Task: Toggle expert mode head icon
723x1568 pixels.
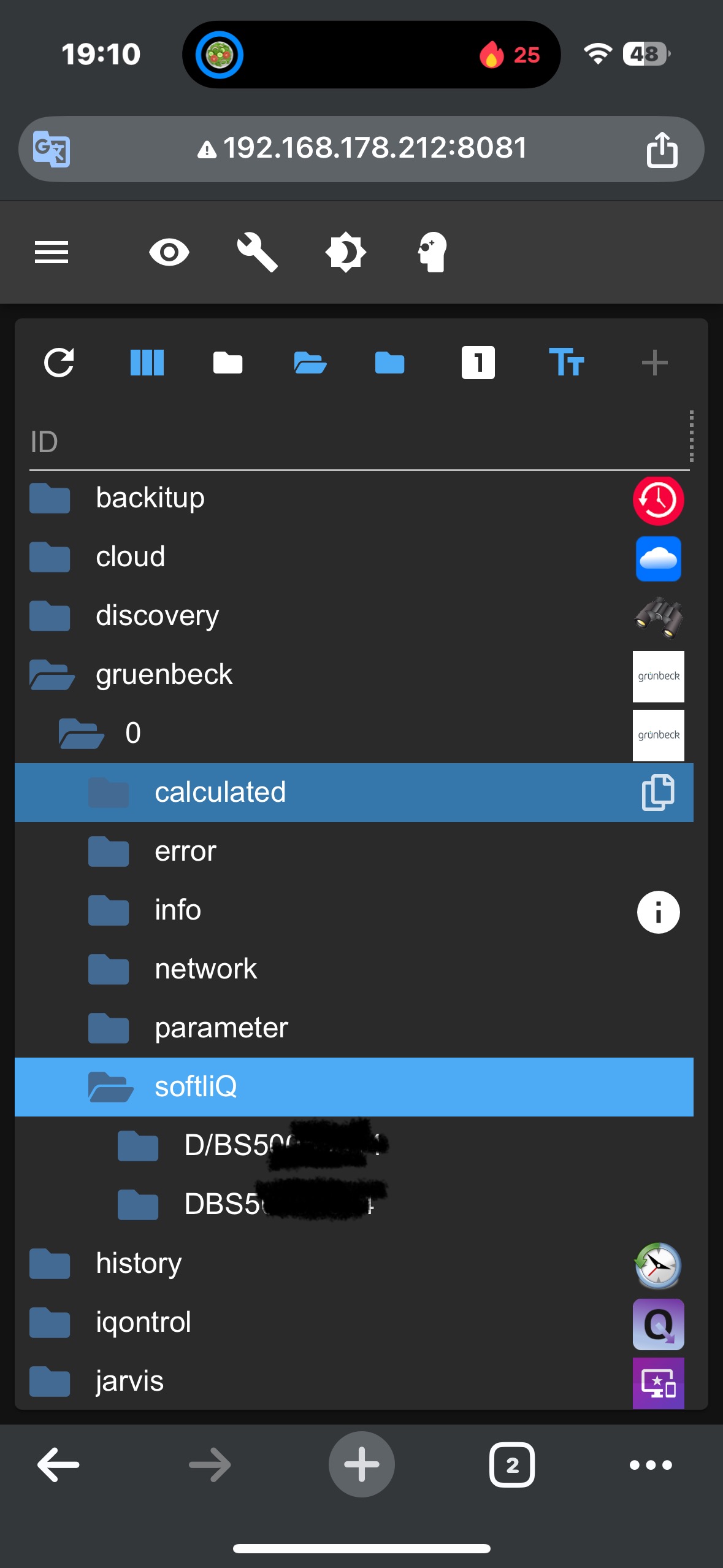Action: point(432,252)
